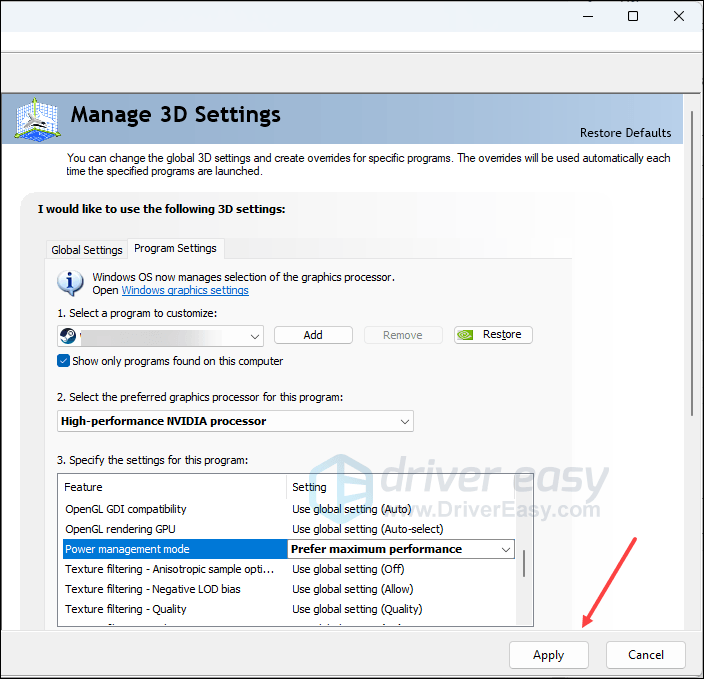Select the Program Settings tab
Viewport: 704px width, 679px height.
176,248
